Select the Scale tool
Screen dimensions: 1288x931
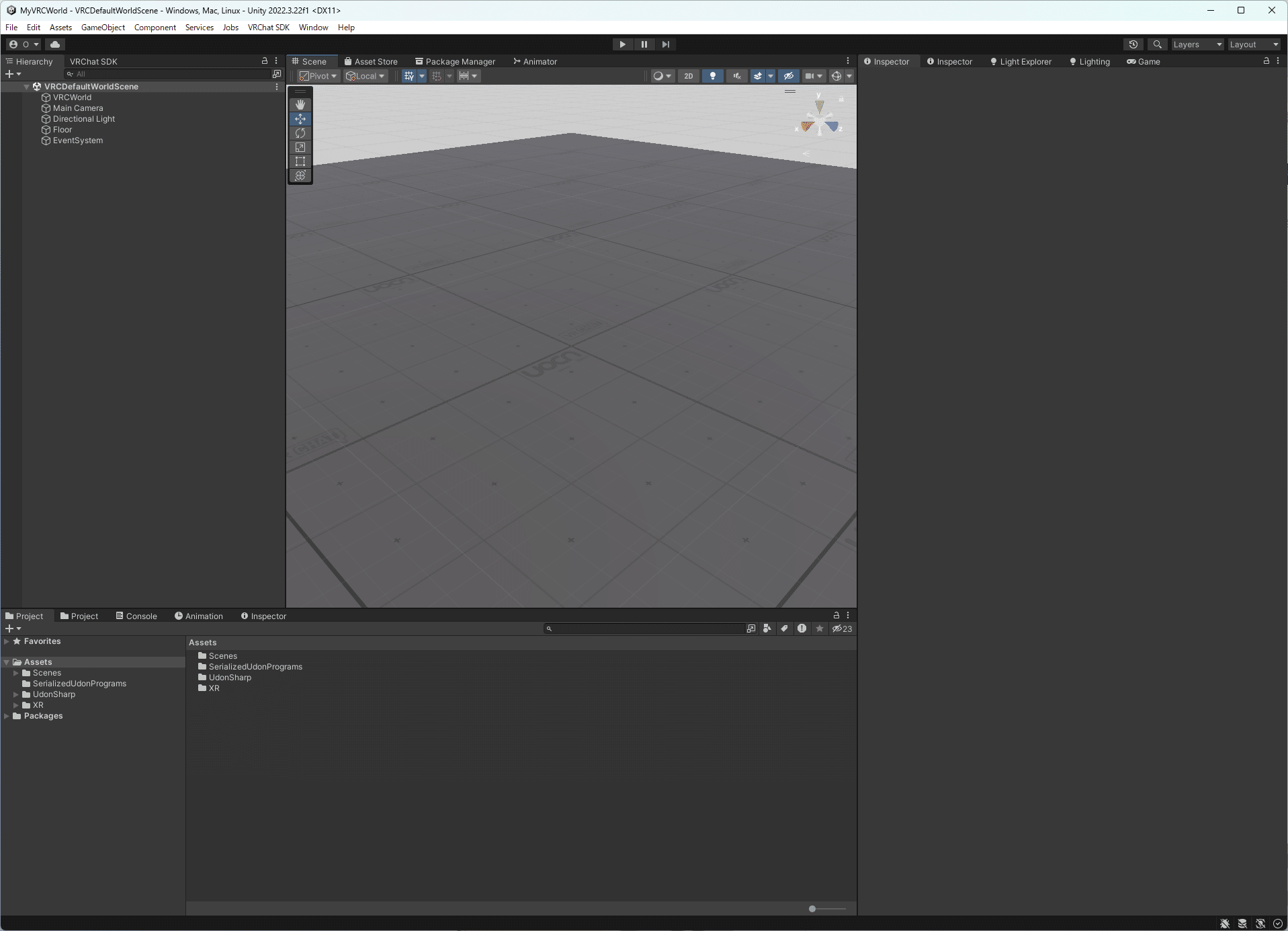click(x=300, y=147)
